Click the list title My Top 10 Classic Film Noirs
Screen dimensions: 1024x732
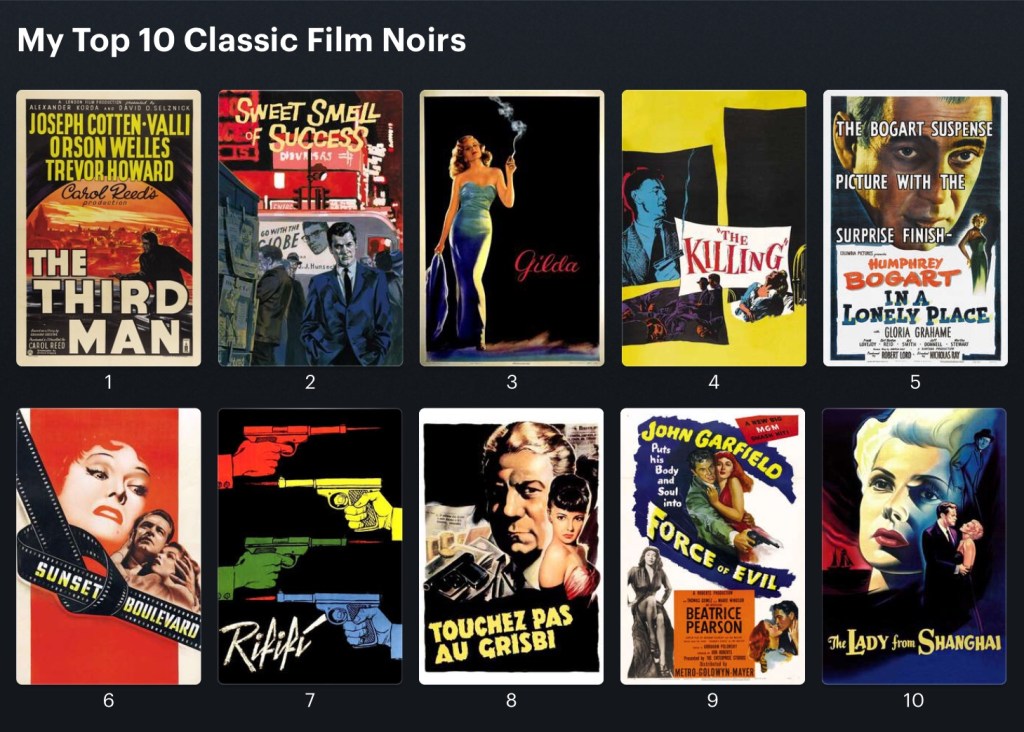pos(242,40)
